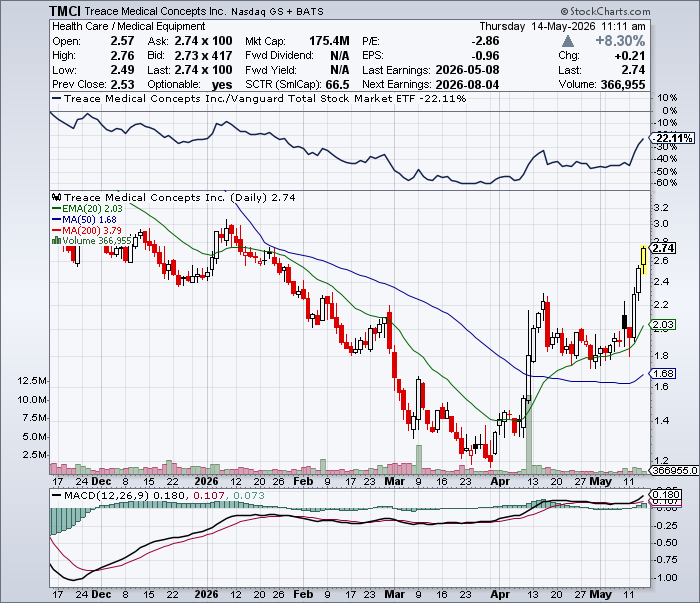Click the -22.11% relative performance price tag
Screen dimensions: 700x603
[x=673, y=138]
